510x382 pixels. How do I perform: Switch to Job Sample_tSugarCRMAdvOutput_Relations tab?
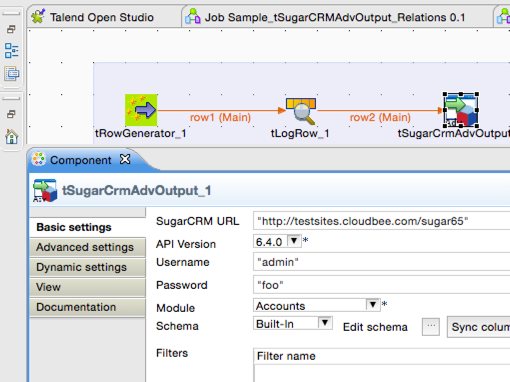click(334, 17)
